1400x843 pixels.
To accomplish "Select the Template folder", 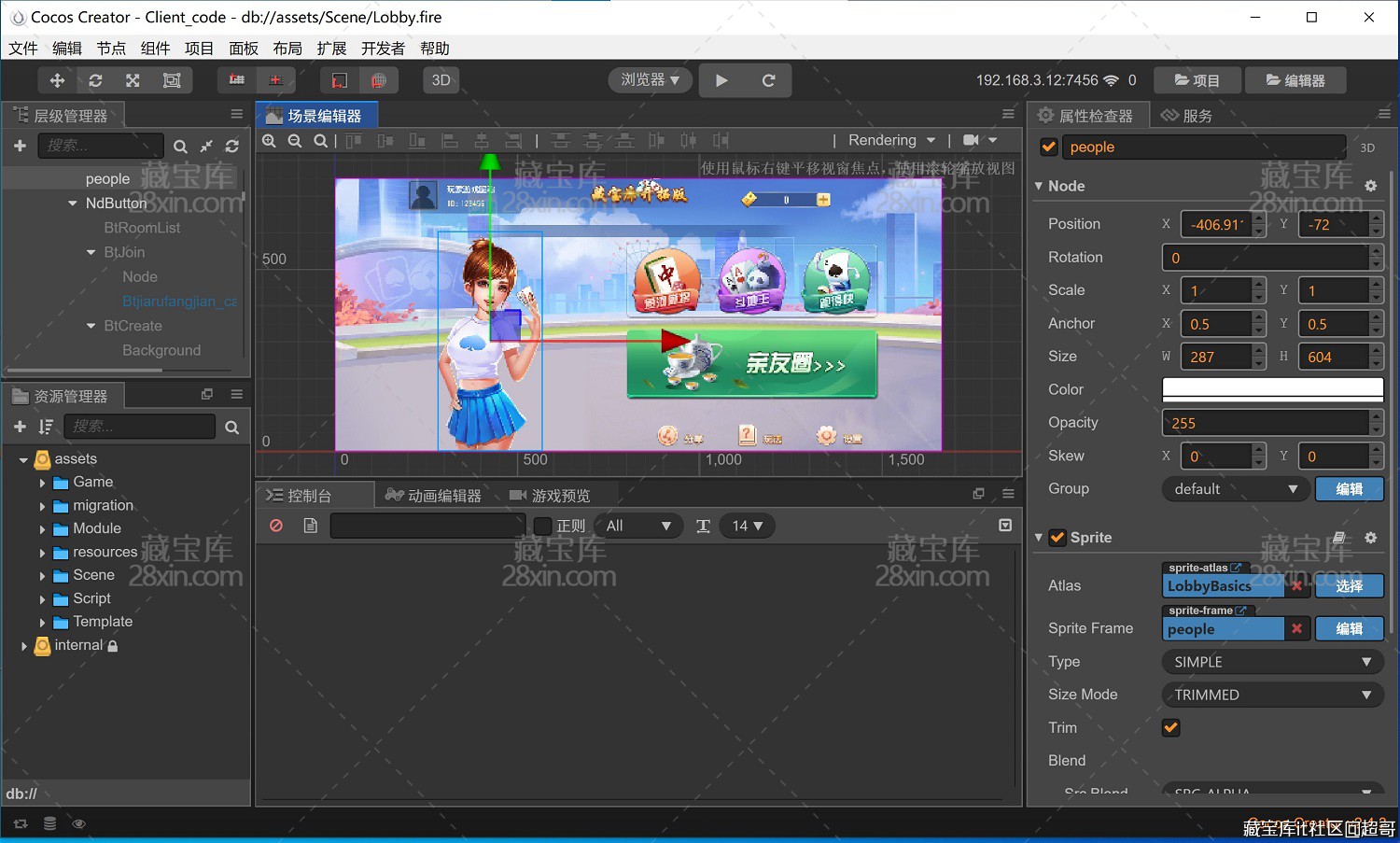I will [103, 622].
